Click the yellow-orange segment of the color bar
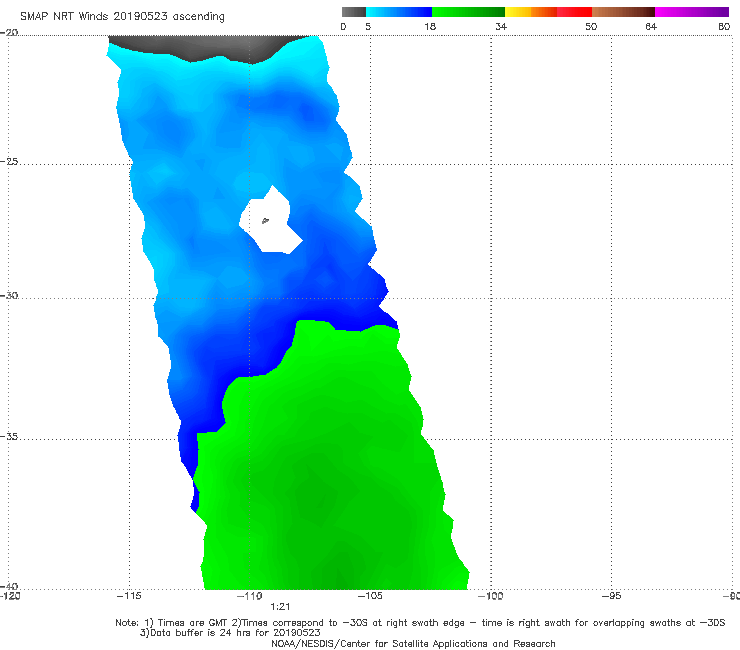The height and width of the screenshot is (650, 740). point(530,12)
